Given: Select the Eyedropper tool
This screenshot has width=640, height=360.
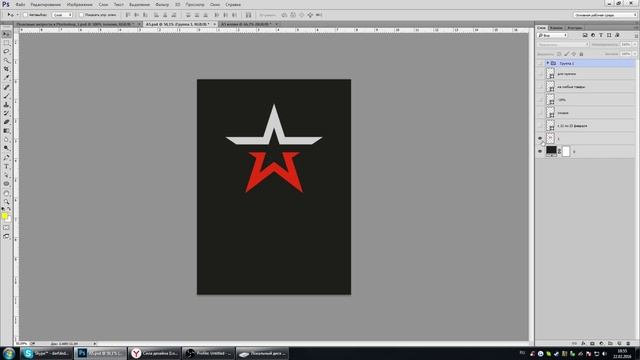Looking at the screenshot, I should 6,78.
